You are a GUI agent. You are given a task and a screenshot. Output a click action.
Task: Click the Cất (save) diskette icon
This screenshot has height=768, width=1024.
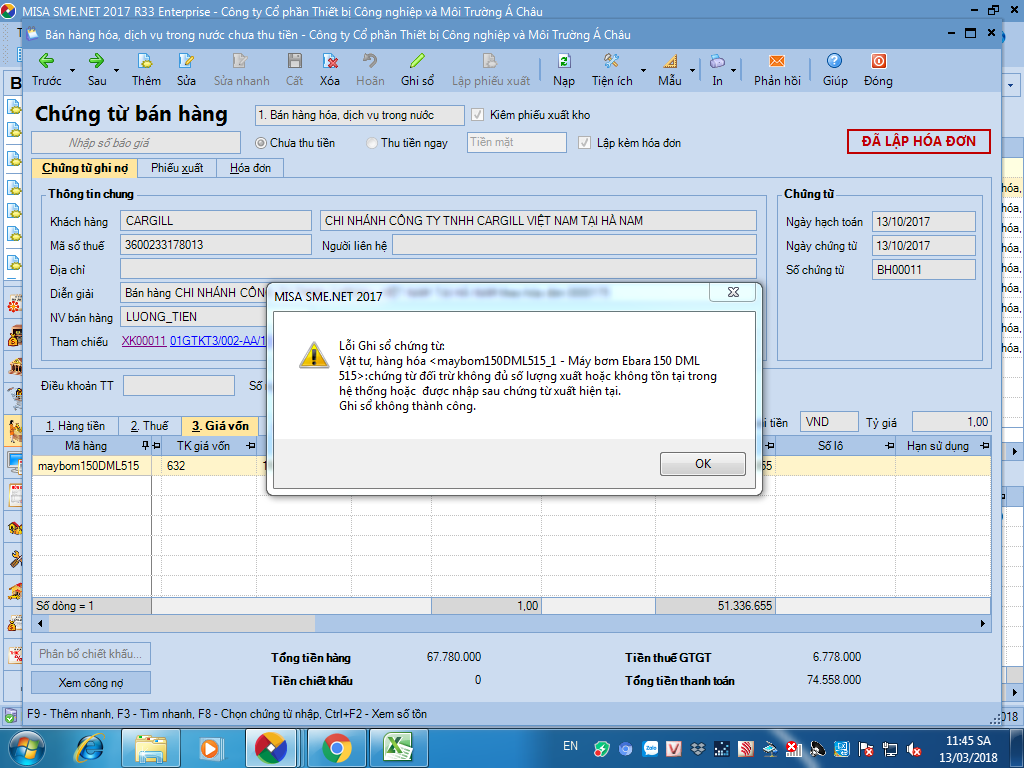(x=295, y=61)
